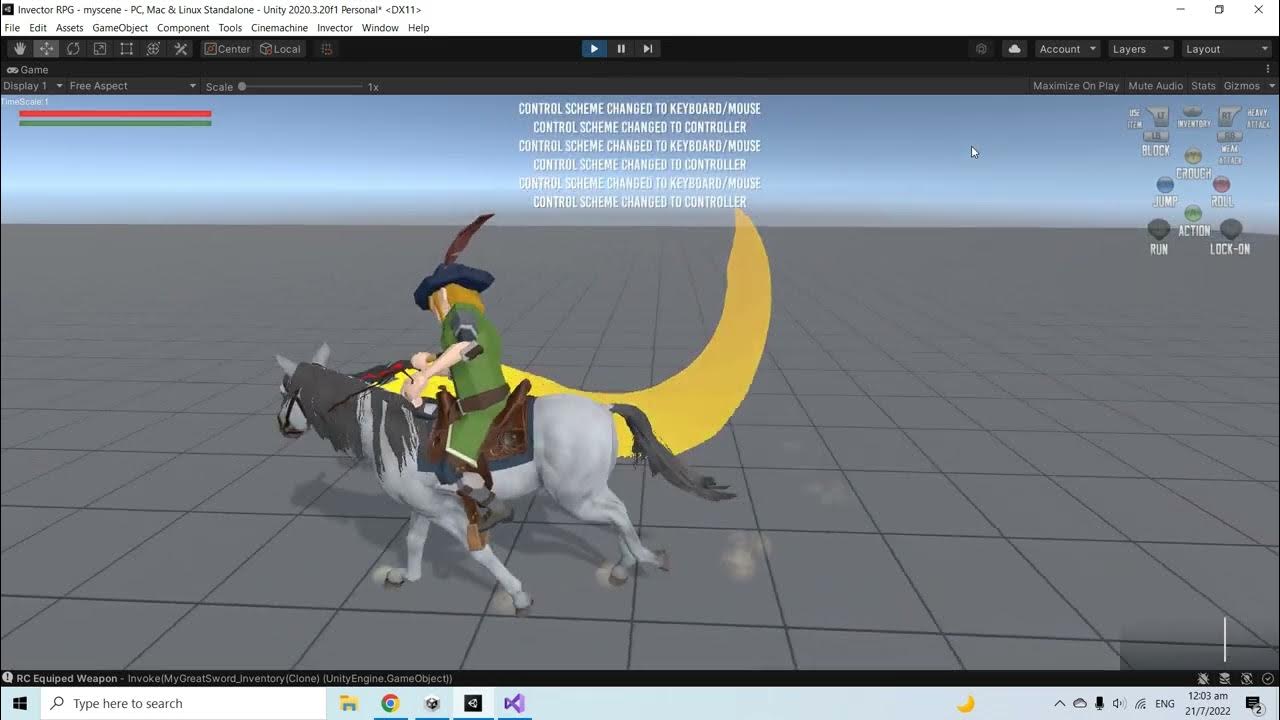Open the Layout dropdown
Screen dimensions: 1280x720
[x=1225, y=49]
